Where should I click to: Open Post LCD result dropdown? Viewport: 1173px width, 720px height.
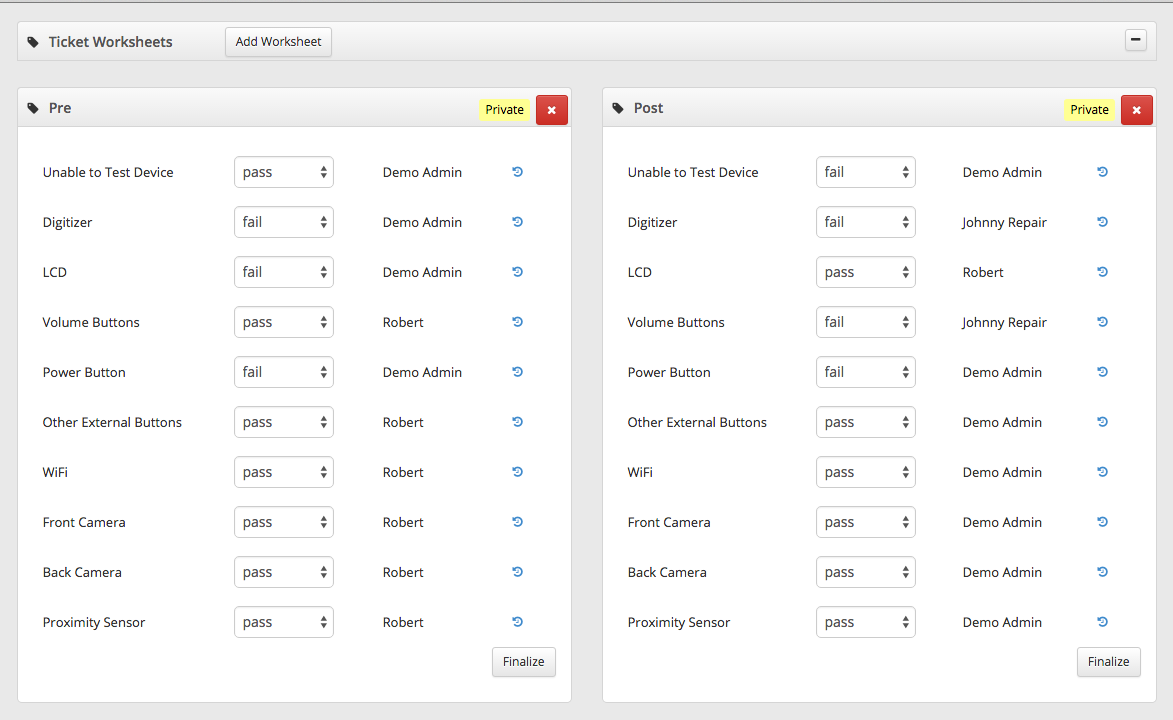[x=865, y=272]
